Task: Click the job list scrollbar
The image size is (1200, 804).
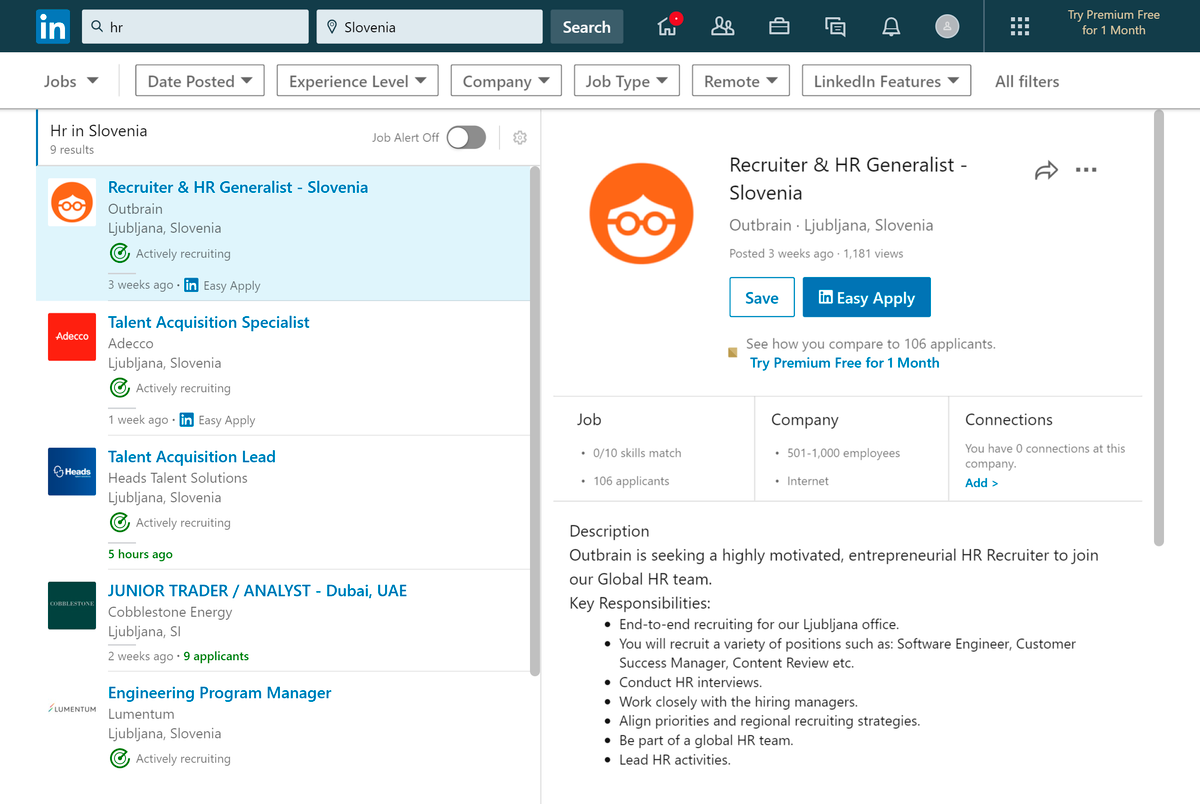Action: tap(535, 420)
